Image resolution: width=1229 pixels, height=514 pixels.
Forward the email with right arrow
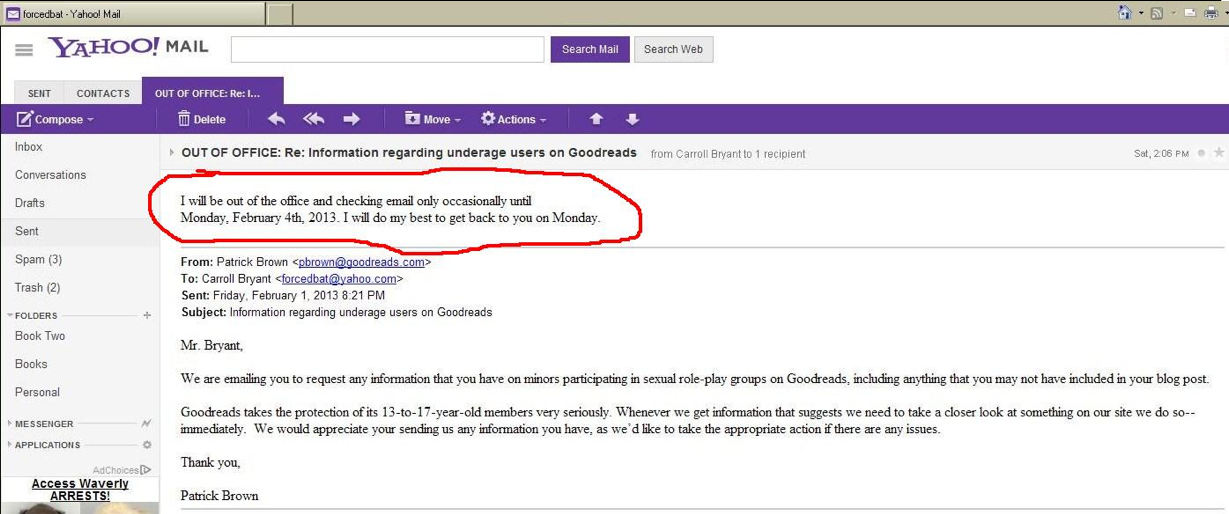click(x=351, y=119)
